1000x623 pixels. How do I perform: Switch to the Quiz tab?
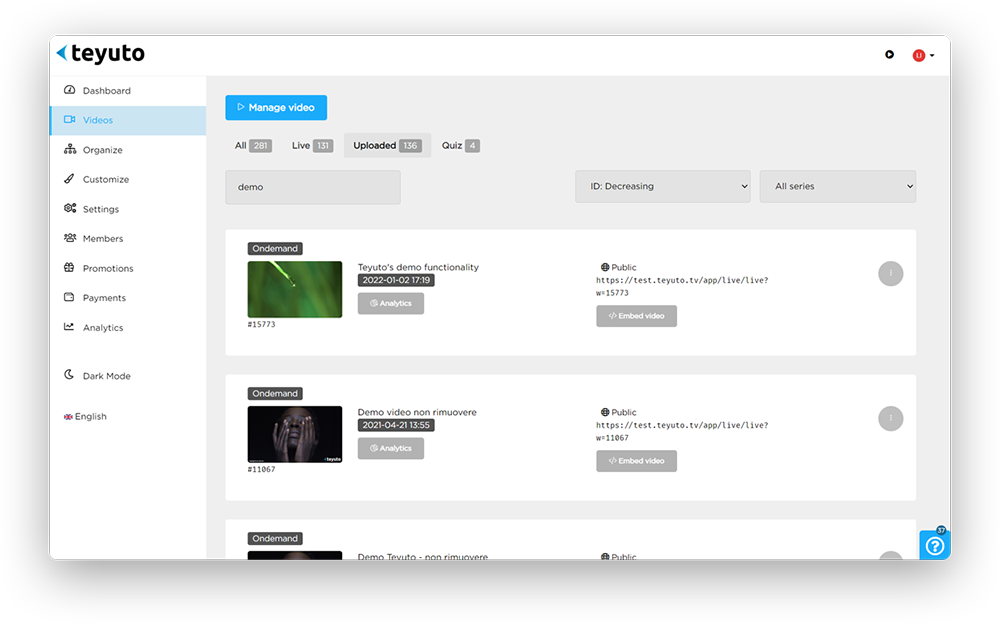(459, 144)
